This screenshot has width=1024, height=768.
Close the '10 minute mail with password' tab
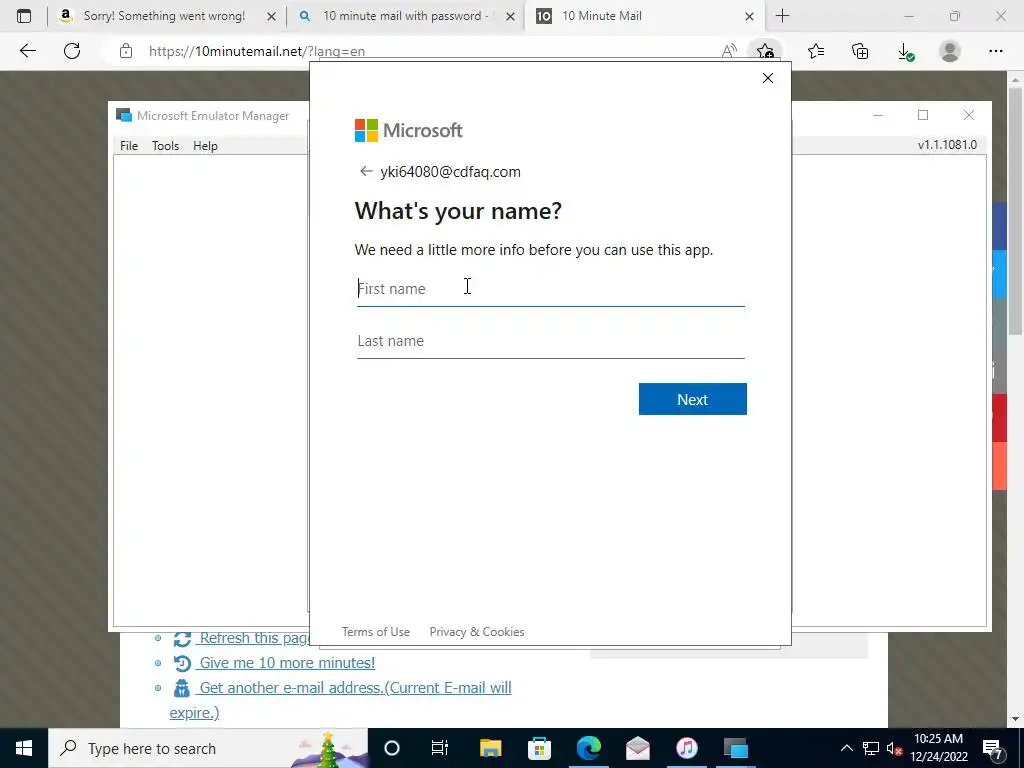pyautogui.click(x=510, y=16)
